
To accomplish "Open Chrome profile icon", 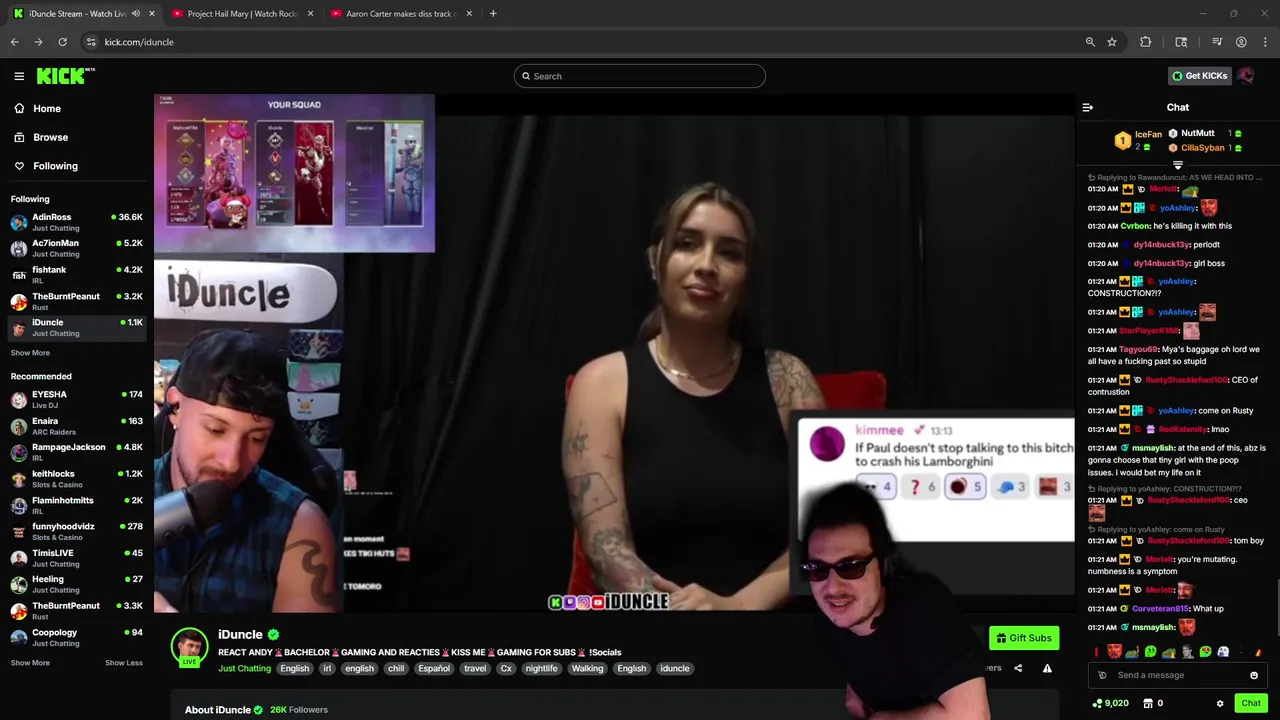I will (1241, 42).
